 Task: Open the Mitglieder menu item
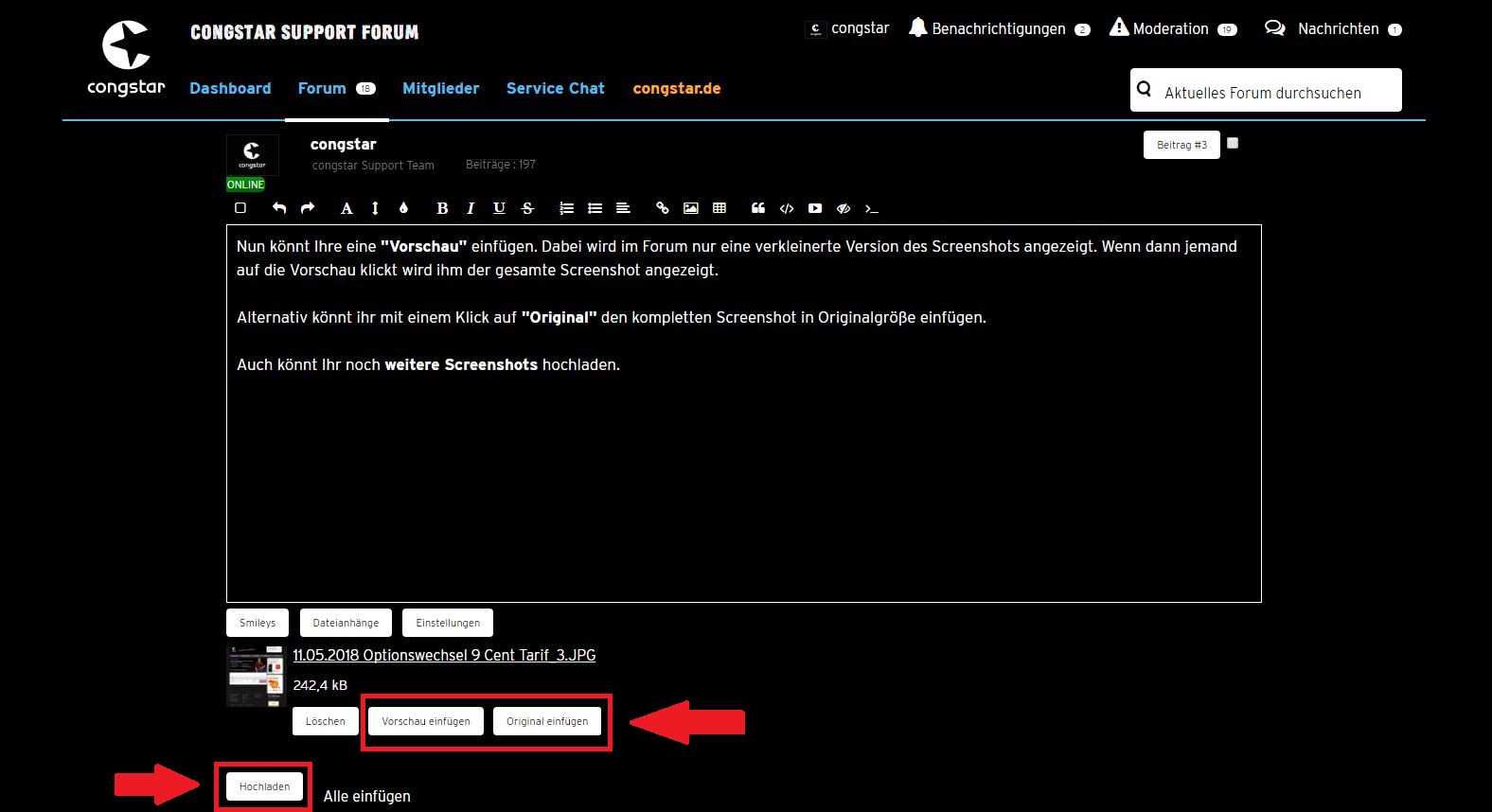440,88
